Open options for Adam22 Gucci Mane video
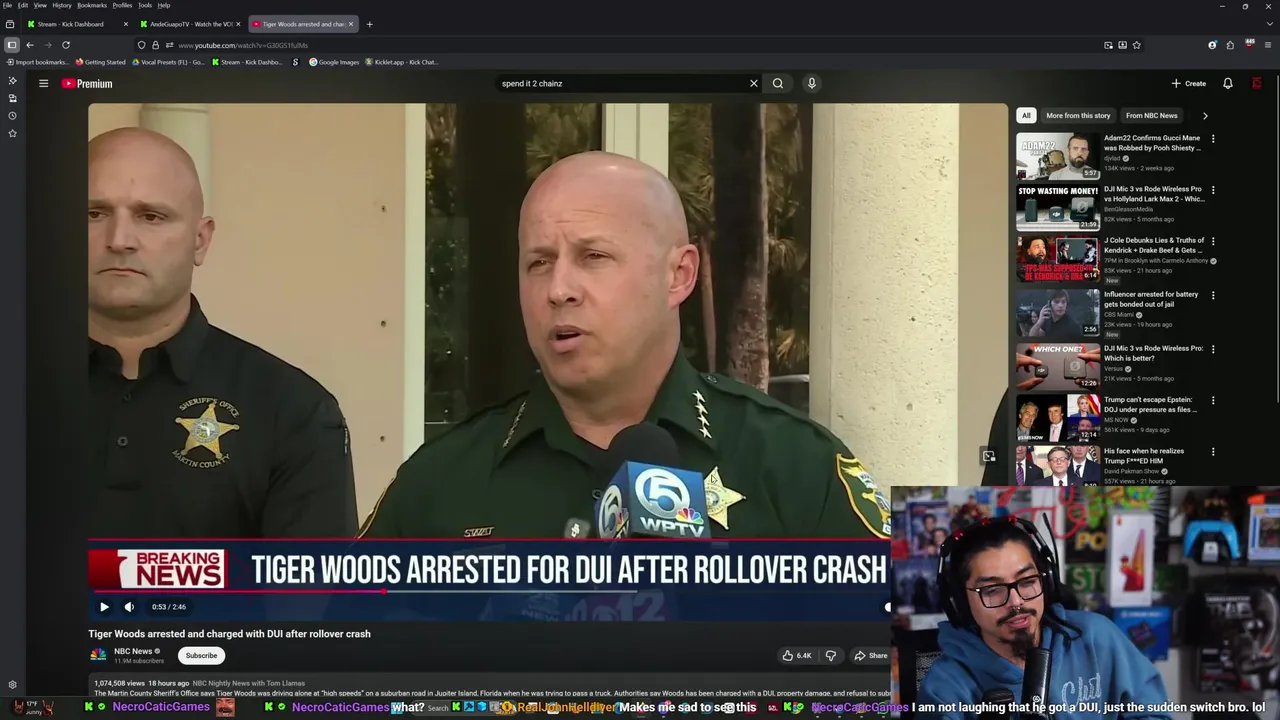This screenshot has height=720, width=1280. 1213,139
